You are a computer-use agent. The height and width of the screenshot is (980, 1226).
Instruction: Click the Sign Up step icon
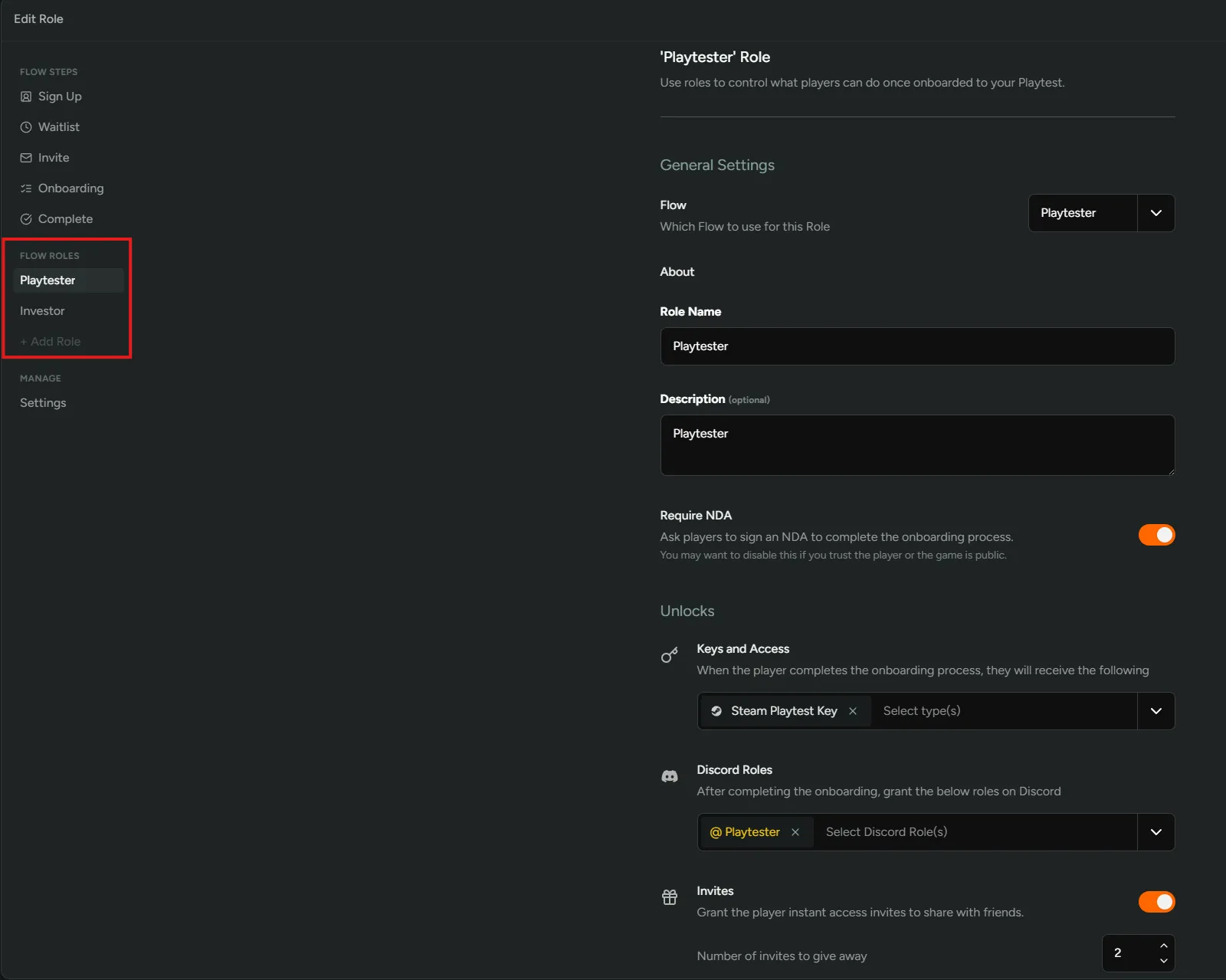coord(26,97)
